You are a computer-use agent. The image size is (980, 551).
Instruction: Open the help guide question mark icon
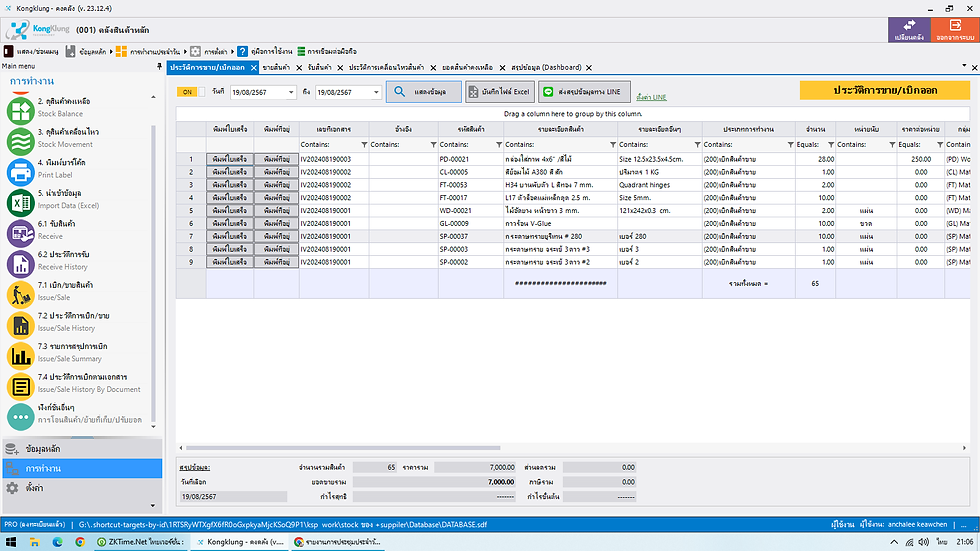coord(242,50)
